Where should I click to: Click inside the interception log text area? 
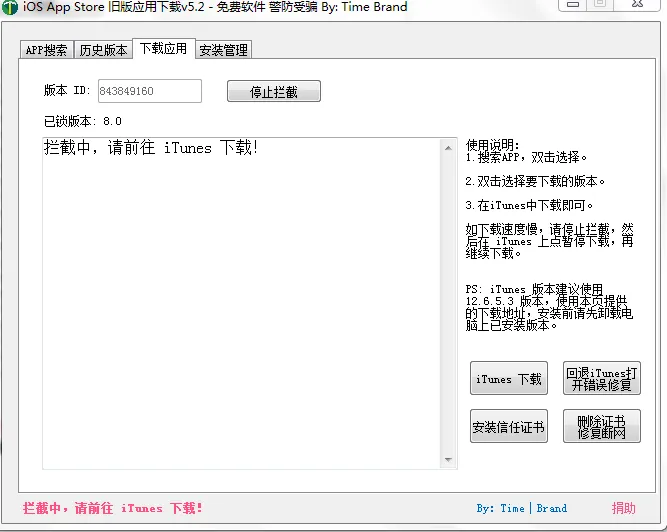(x=242, y=303)
